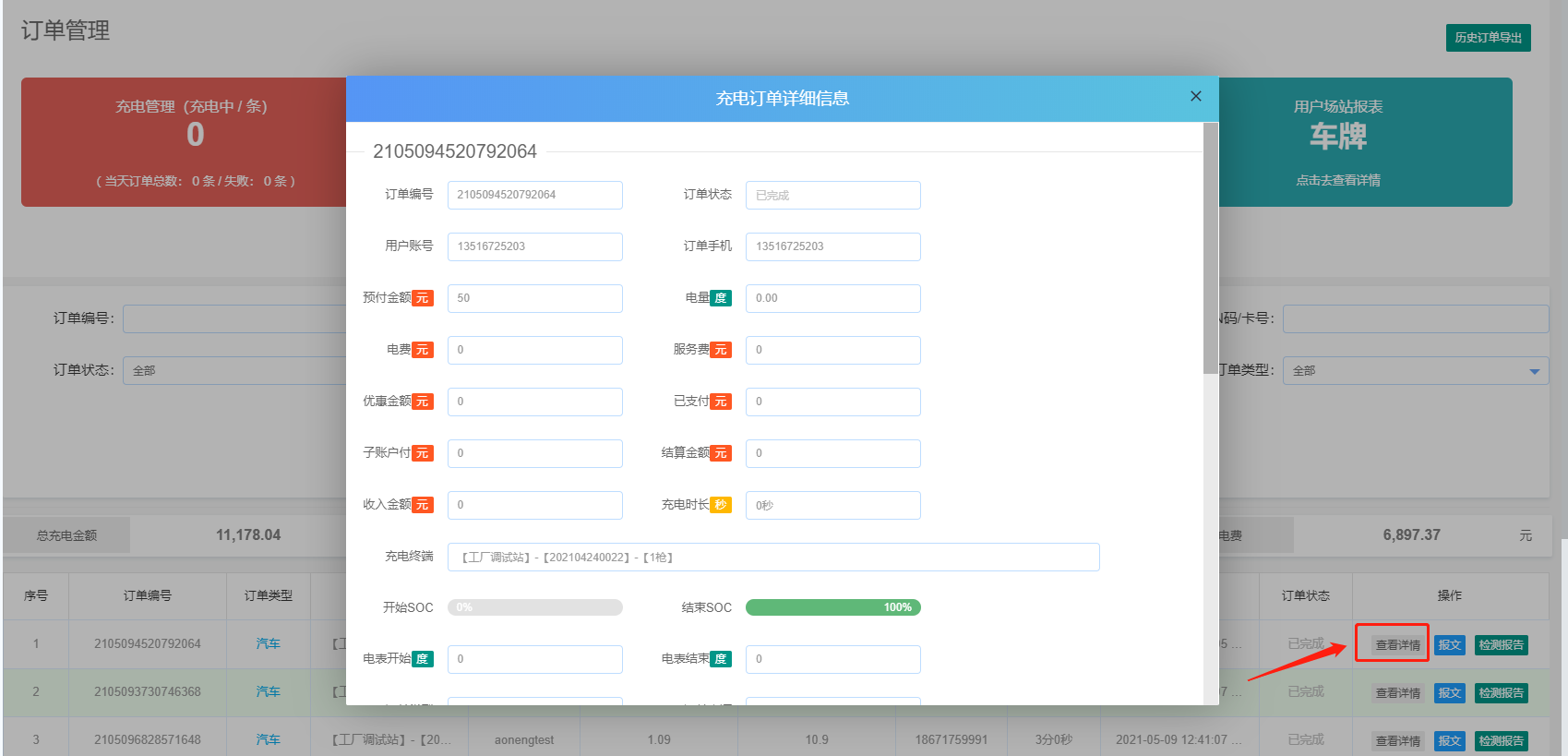Click the 预付金额 input field
The width and height of the screenshot is (1568, 756).
pos(534,298)
